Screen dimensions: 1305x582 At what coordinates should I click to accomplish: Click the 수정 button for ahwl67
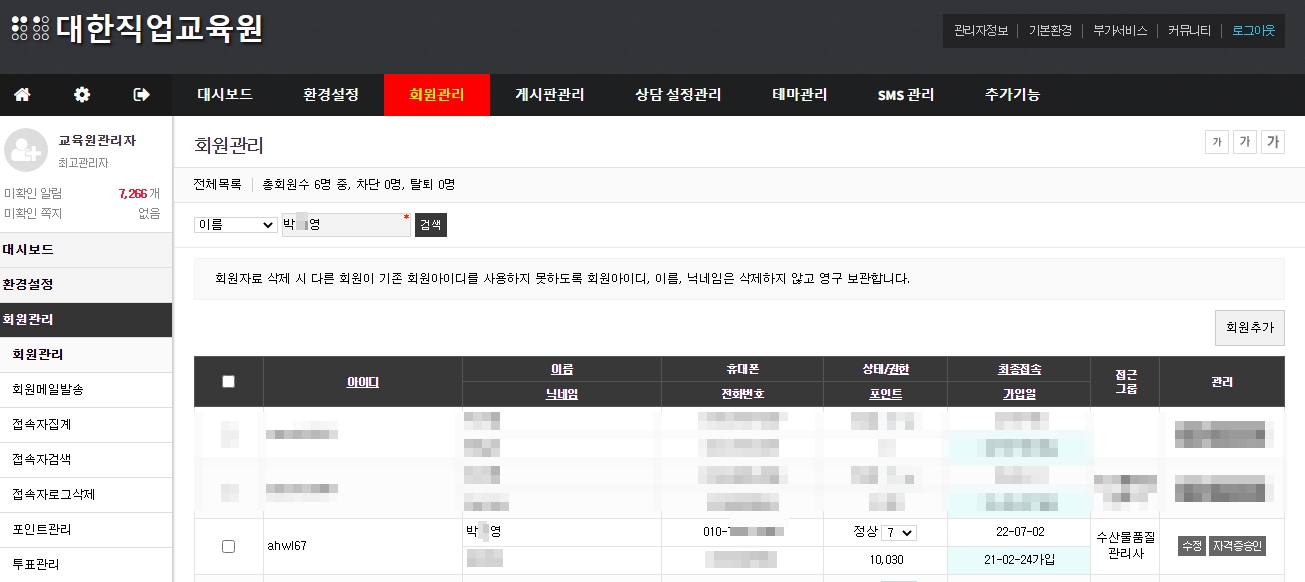(1191, 546)
